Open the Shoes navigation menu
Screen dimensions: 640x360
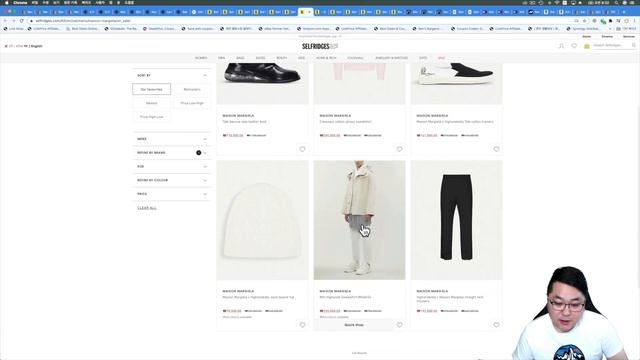pos(260,58)
